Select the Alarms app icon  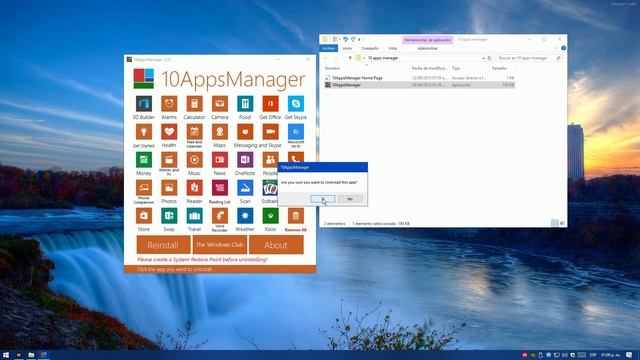pos(169,104)
